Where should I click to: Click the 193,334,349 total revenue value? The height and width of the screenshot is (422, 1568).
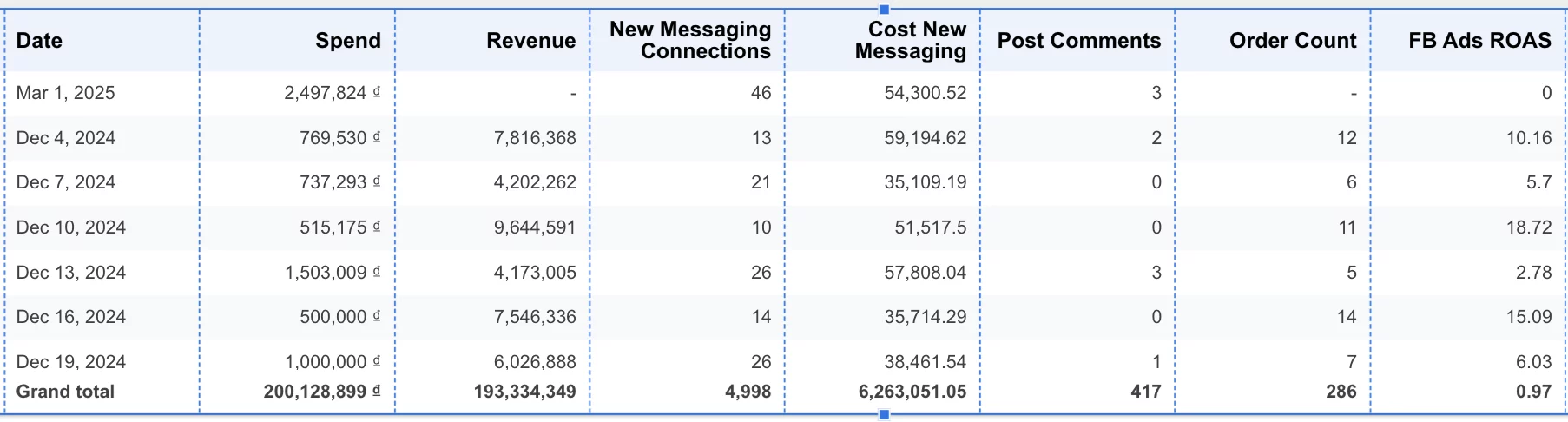click(x=524, y=392)
